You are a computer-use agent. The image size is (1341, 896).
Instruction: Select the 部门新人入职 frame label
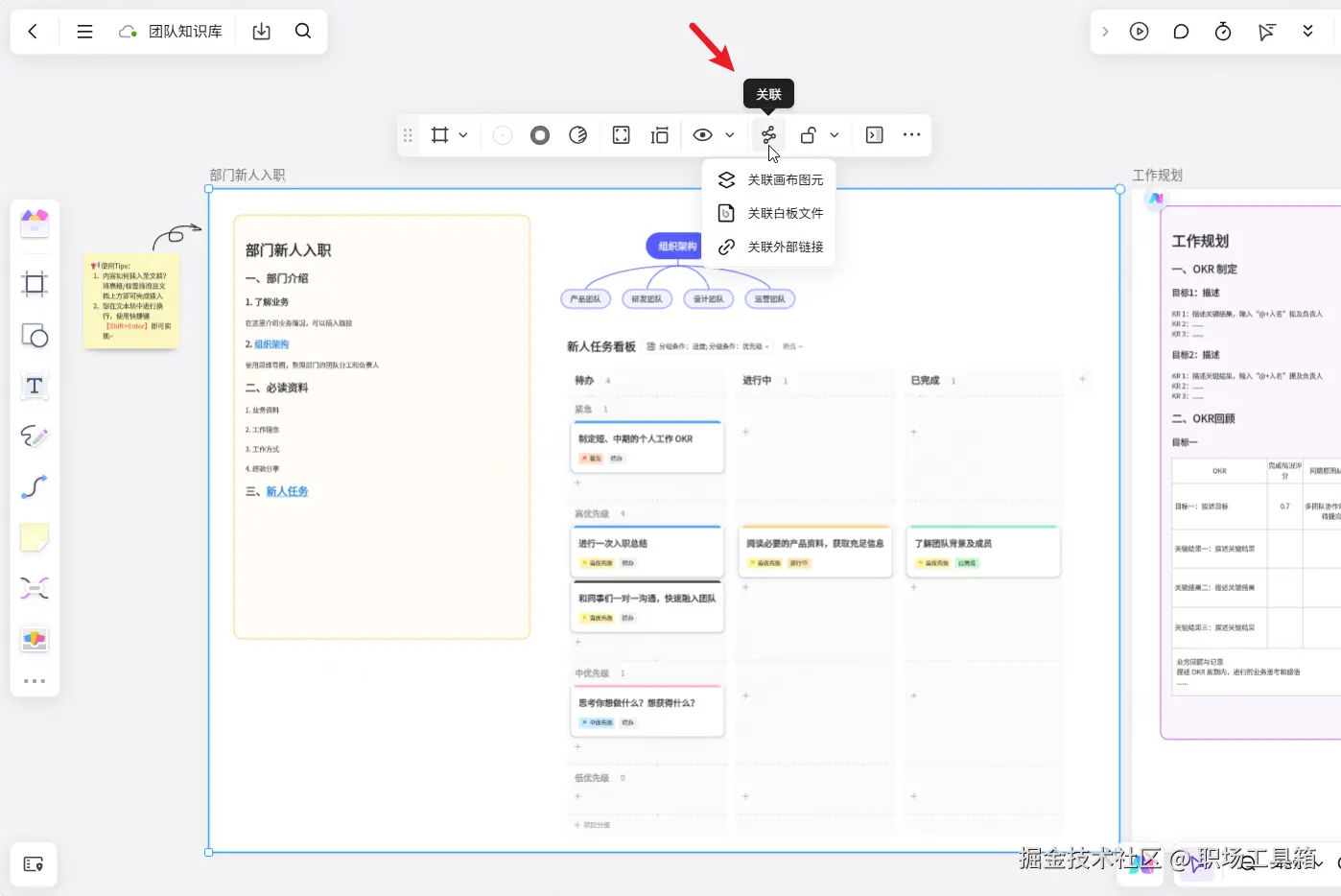click(x=247, y=175)
